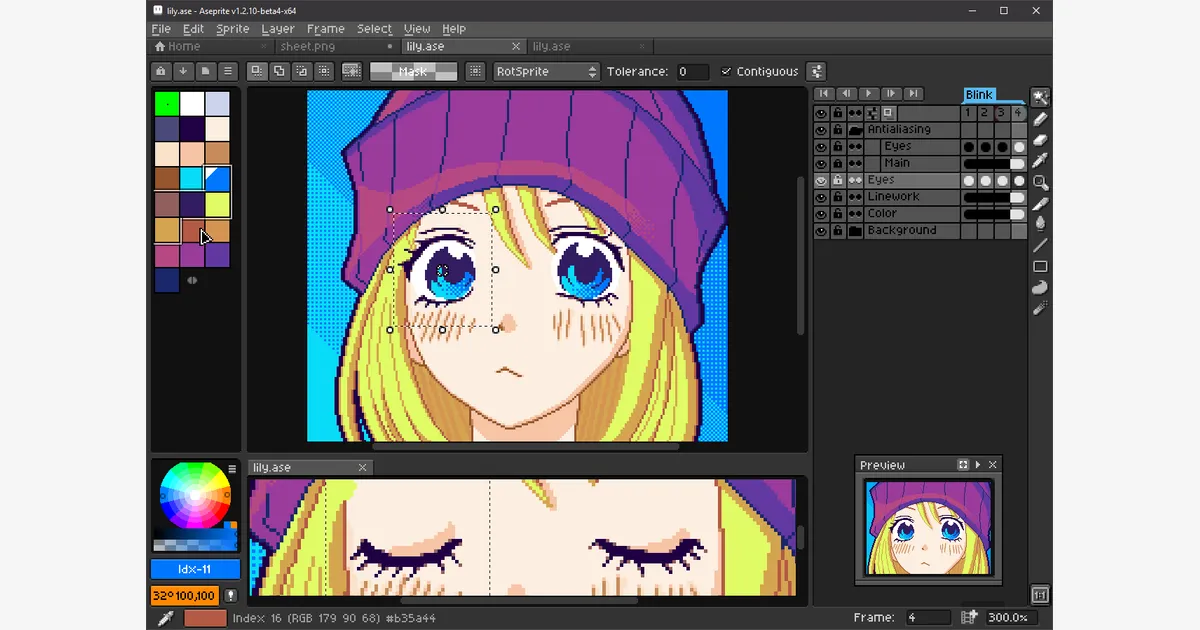Toggle the Contiguous checkbox
This screenshot has width=1200, height=630.
click(727, 72)
